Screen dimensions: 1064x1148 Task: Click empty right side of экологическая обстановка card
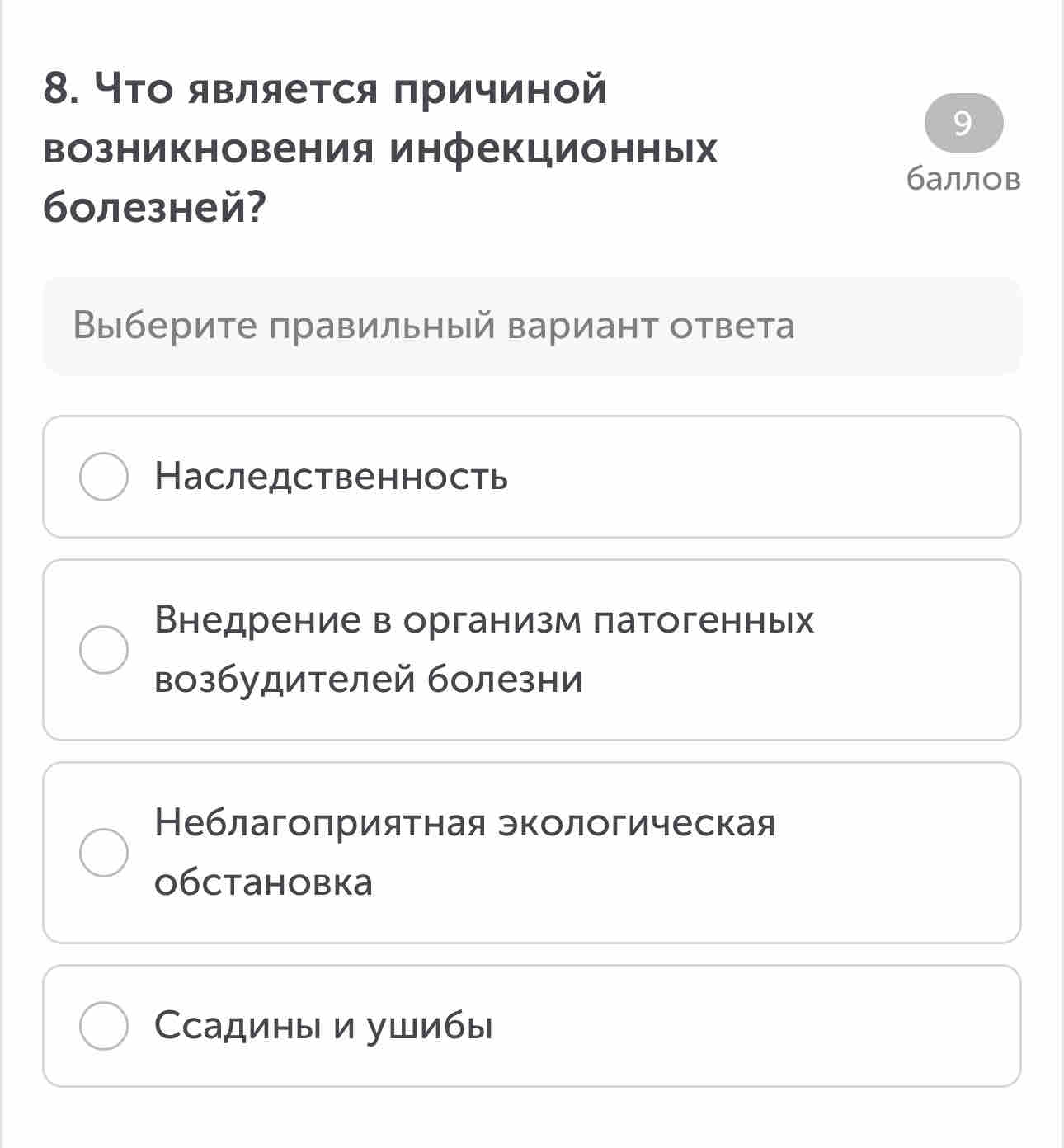click(x=899, y=853)
